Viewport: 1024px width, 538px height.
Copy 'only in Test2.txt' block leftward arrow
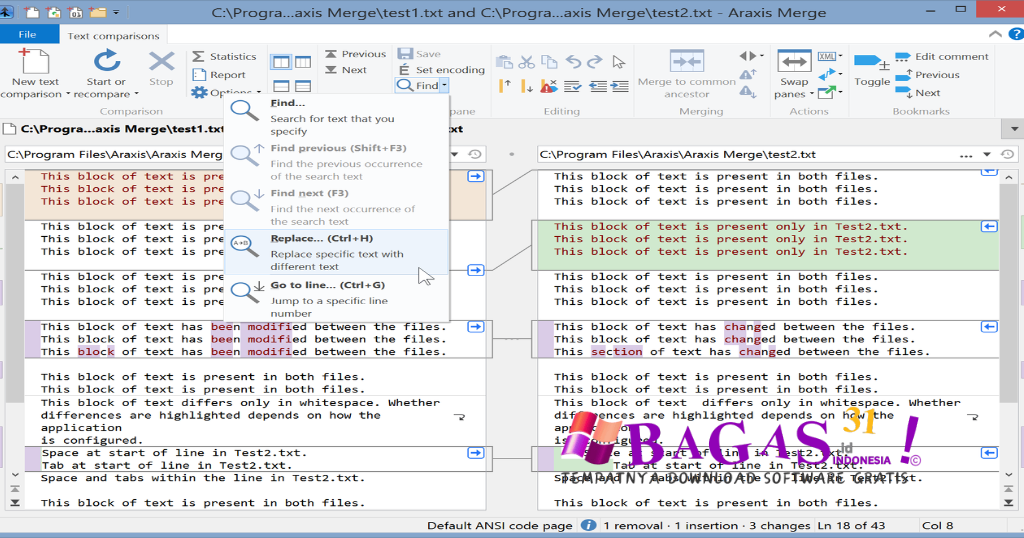(x=989, y=227)
